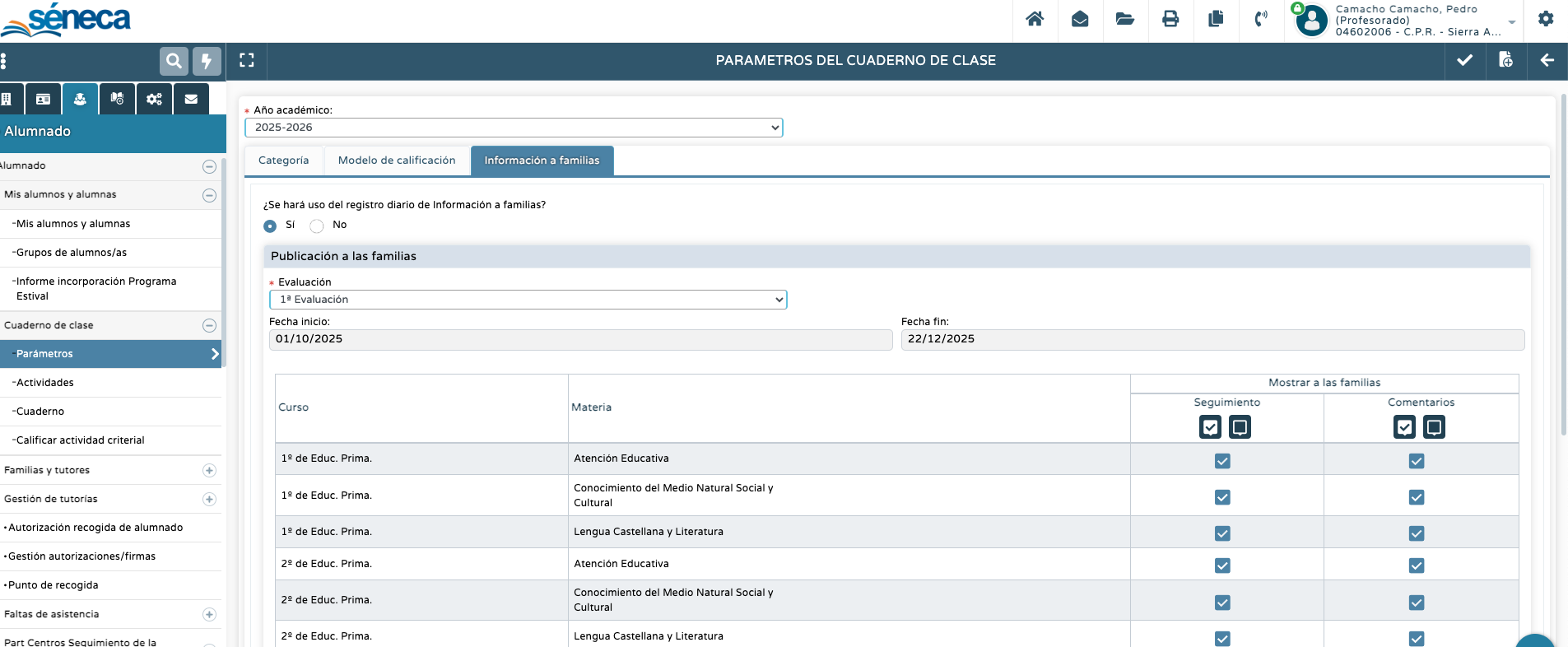Toggle fullscreen expand icon
Image resolution: width=1568 pixels, height=647 pixels.
pyautogui.click(x=247, y=60)
